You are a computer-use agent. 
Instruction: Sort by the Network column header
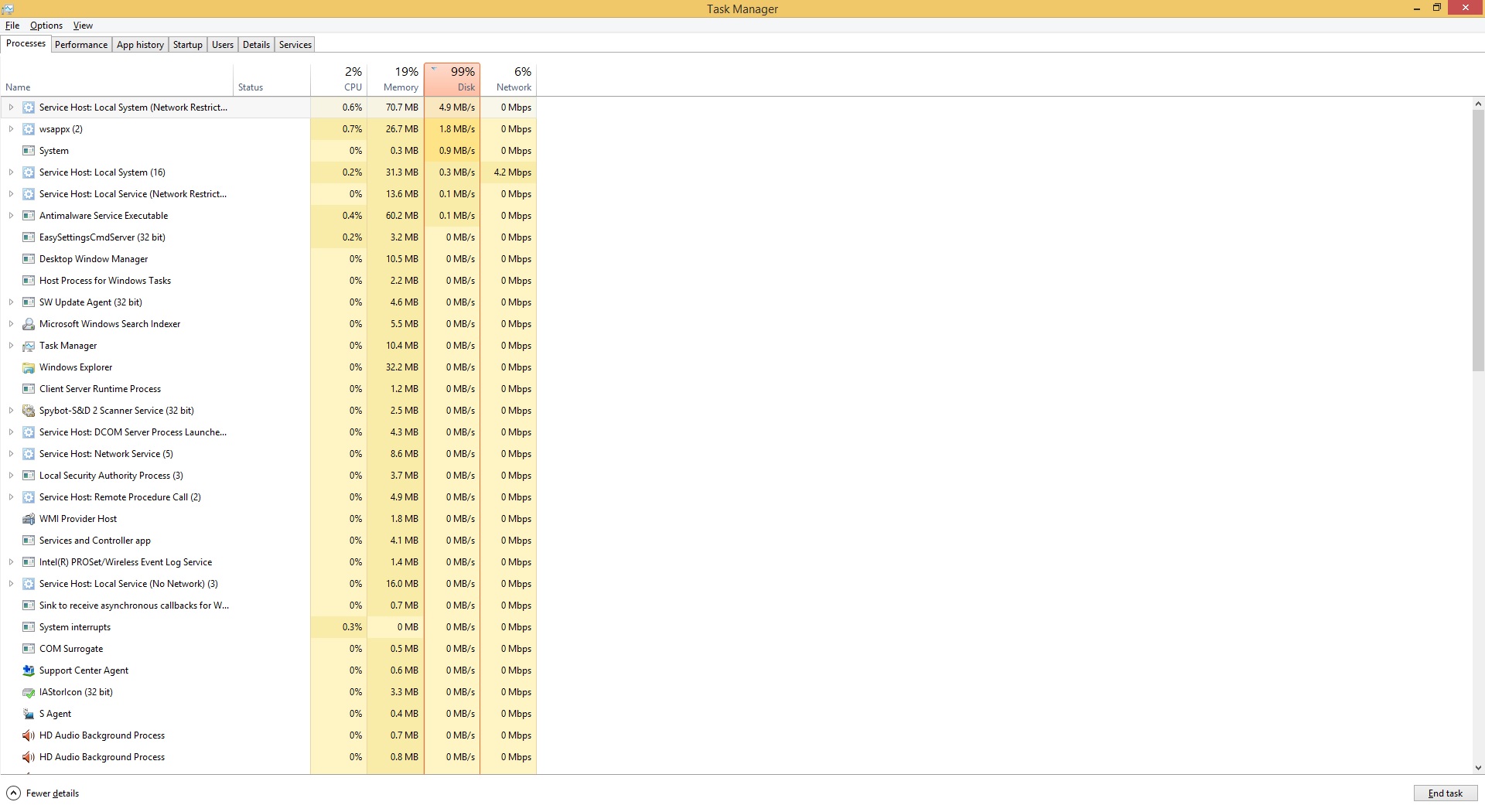tap(508, 79)
